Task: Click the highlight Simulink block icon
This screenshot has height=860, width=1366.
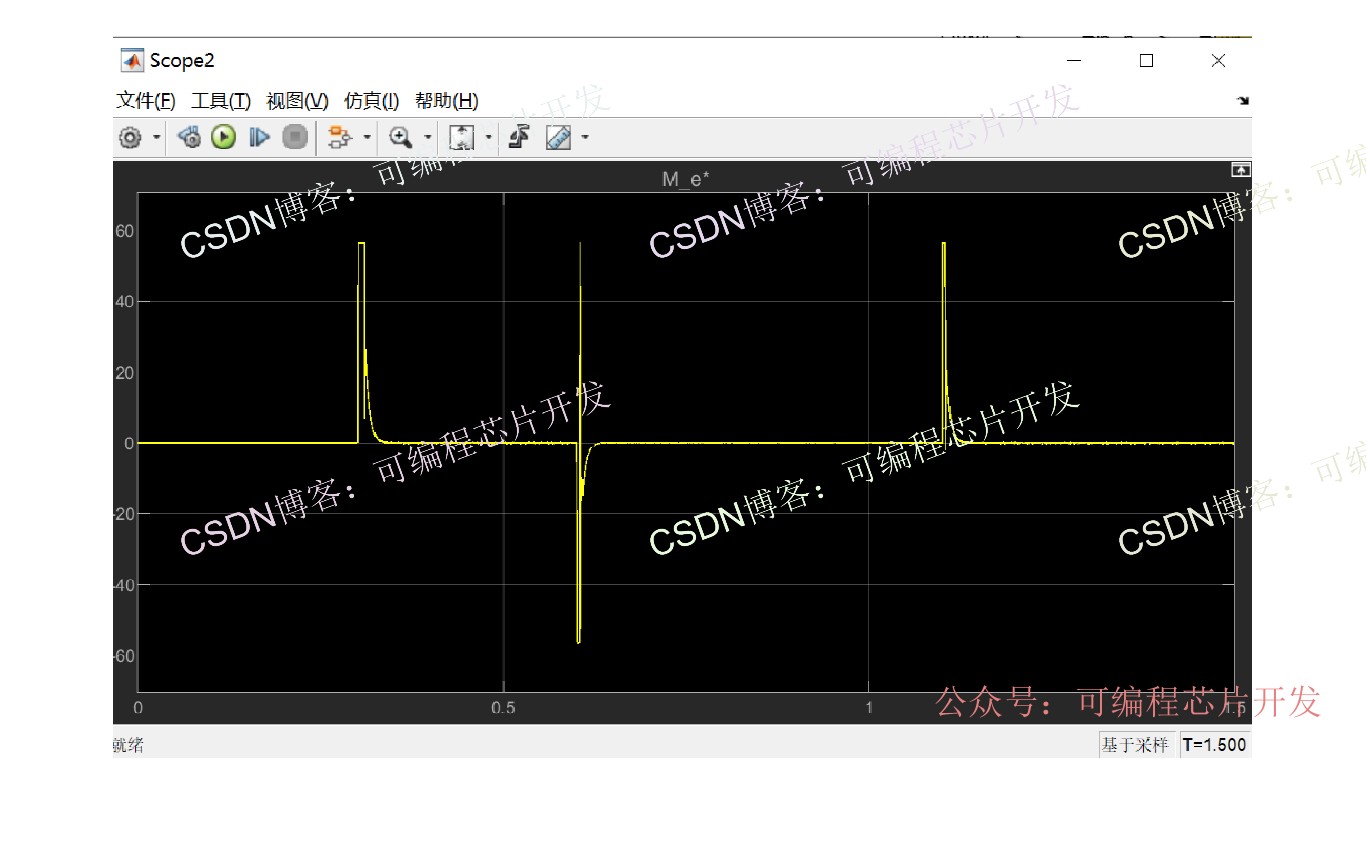Action: tap(340, 138)
